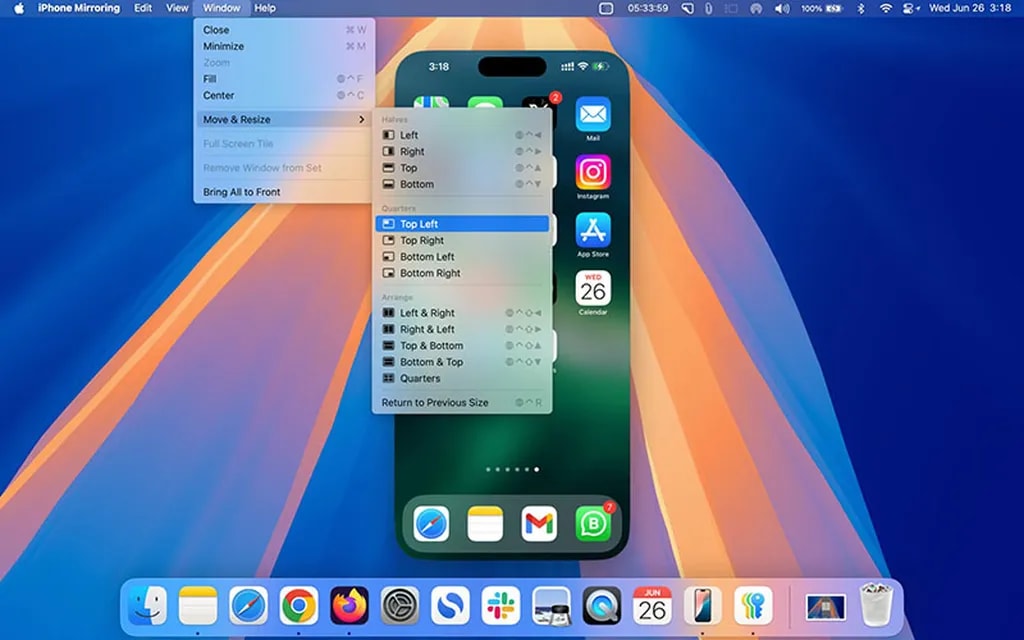
Task: Open the Mail app on the iPhone
Action: coord(594,113)
